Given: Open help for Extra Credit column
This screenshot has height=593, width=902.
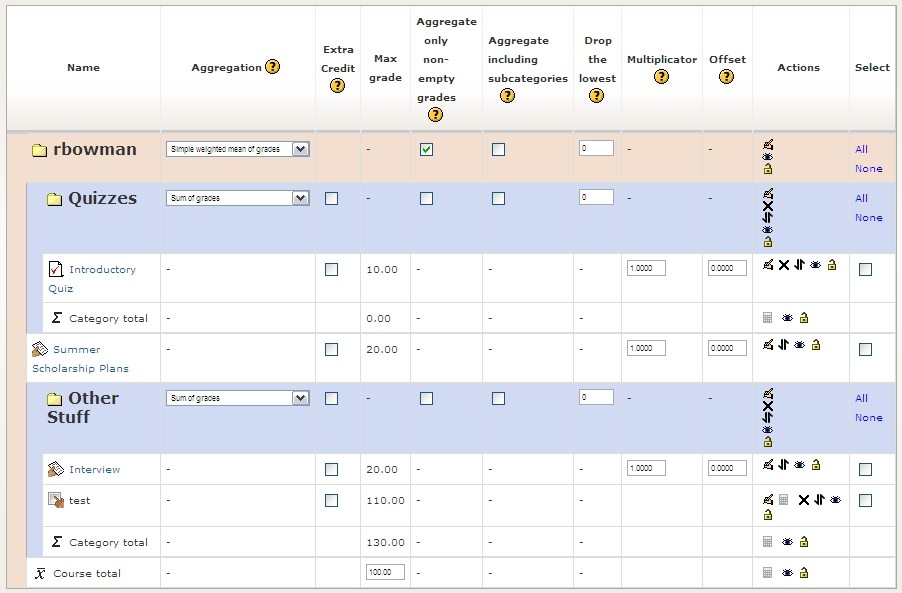Looking at the screenshot, I should (x=338, y=86).
